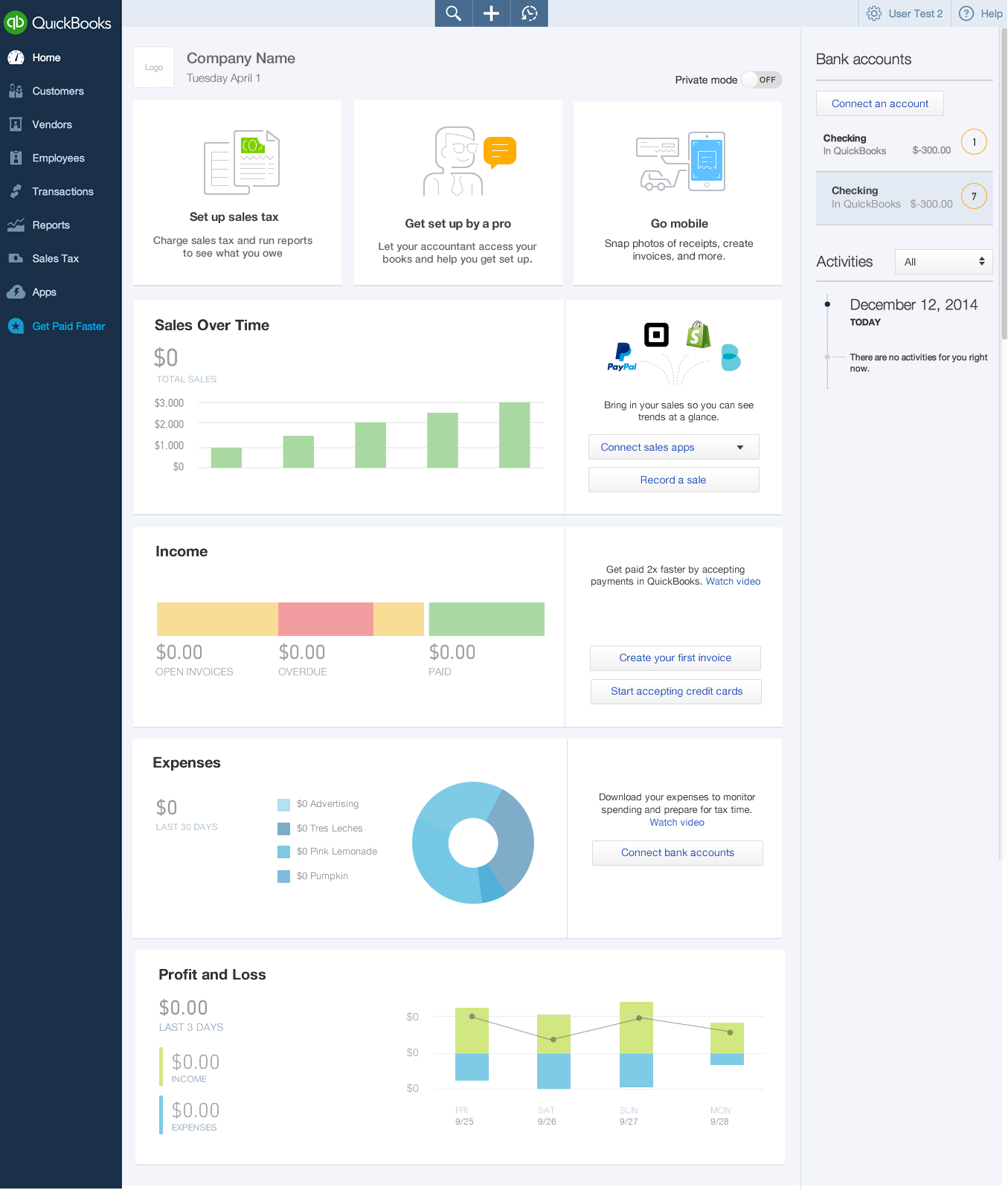Screen dimensions: 1008x1190
Task: Open Sales Tax in the sidebar
Action: point(55,258)
